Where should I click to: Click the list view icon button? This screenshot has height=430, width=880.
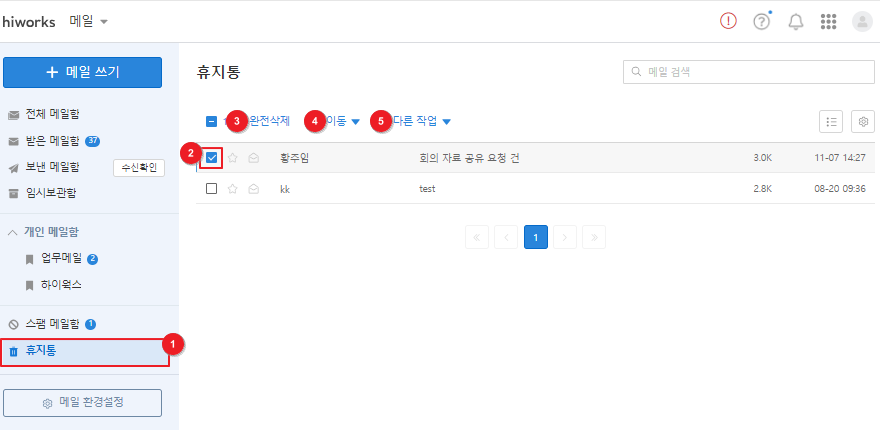pyautogui.click(x=831, y=121)
